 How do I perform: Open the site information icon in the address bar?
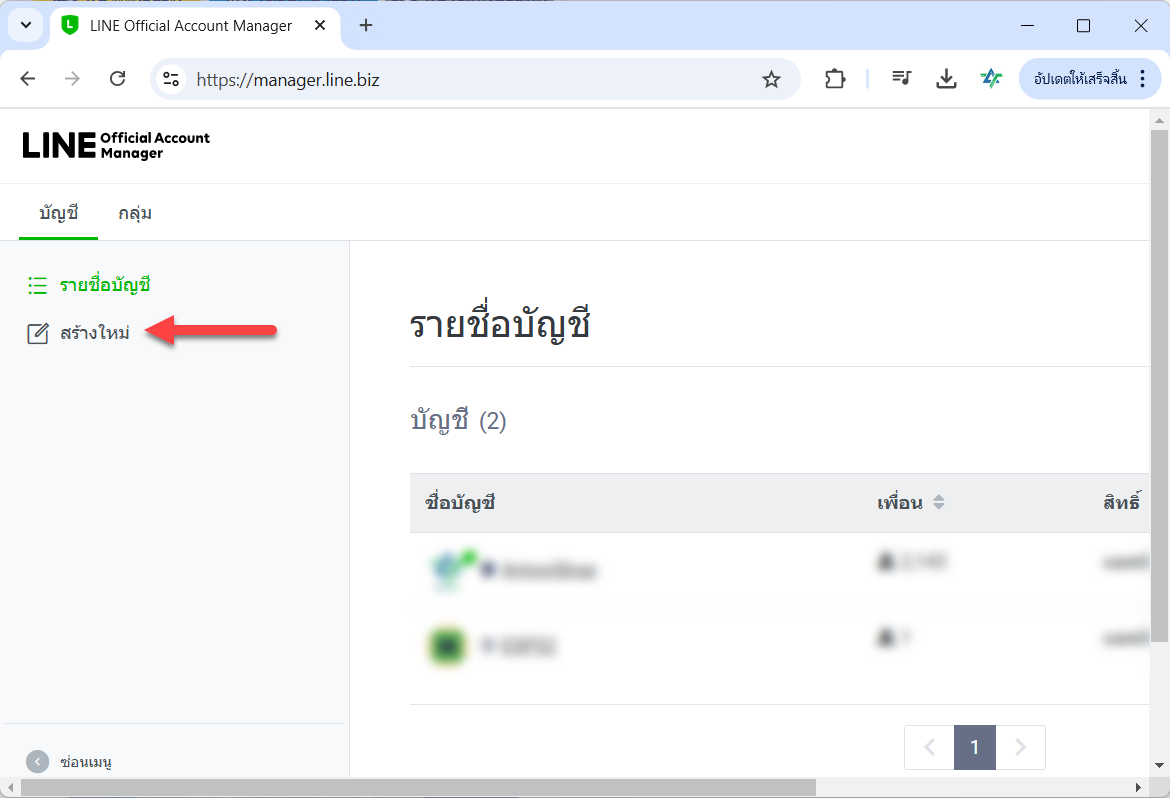171,79
